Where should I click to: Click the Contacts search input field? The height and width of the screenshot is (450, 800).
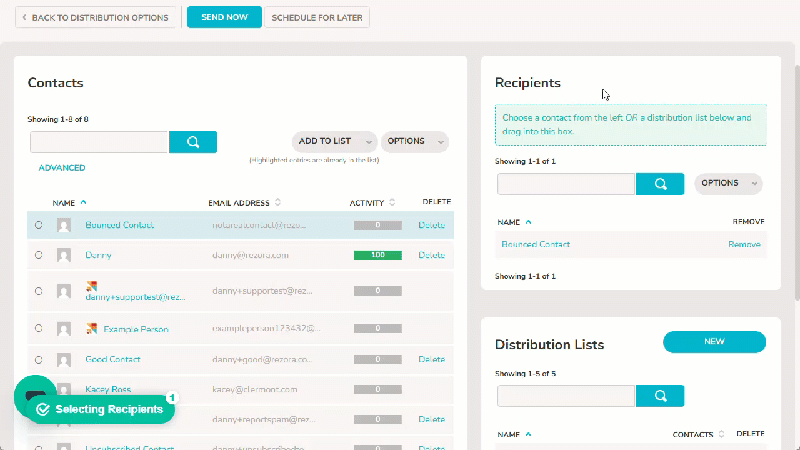click(99, 142)
